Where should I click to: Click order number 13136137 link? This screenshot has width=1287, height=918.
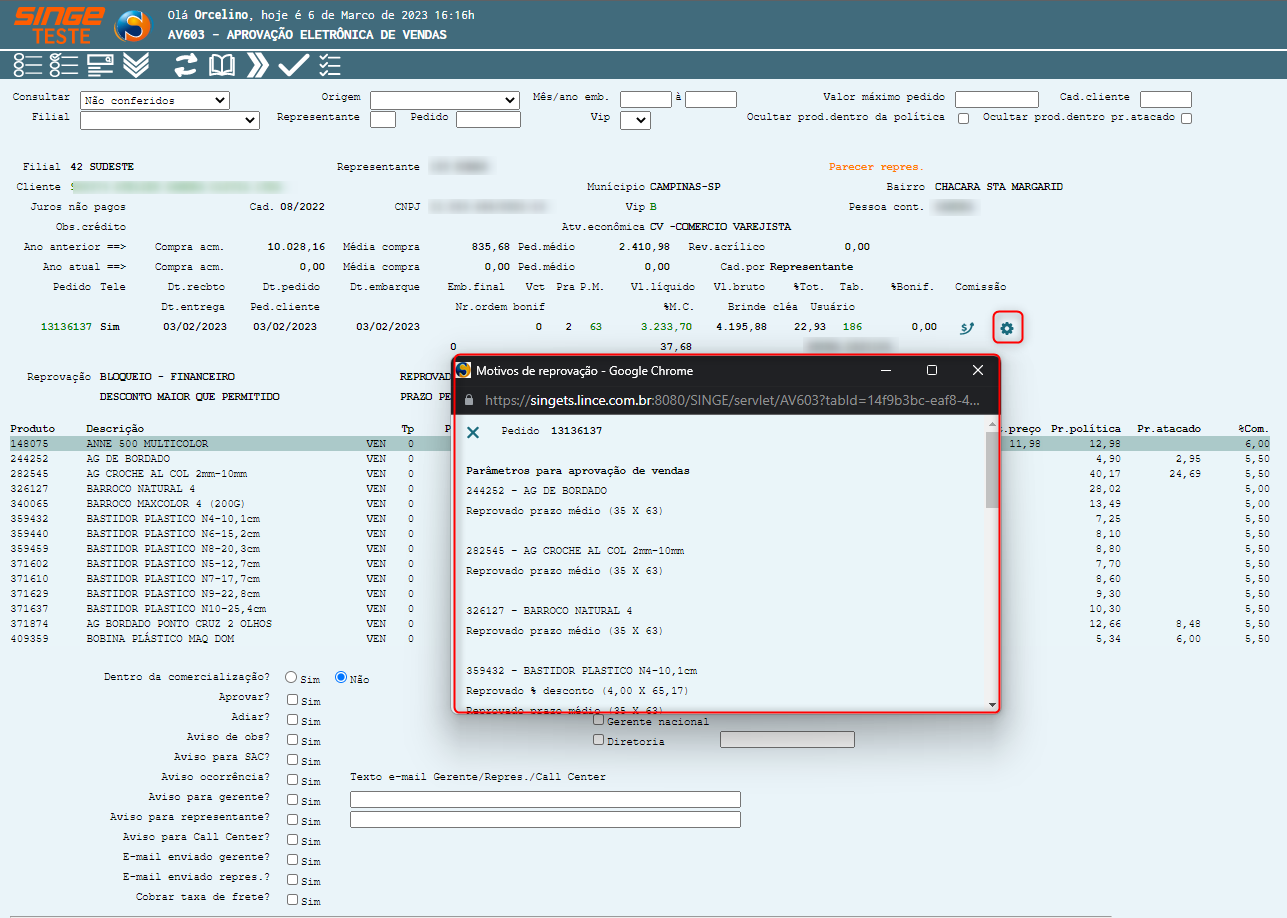(x=66, y=327)
